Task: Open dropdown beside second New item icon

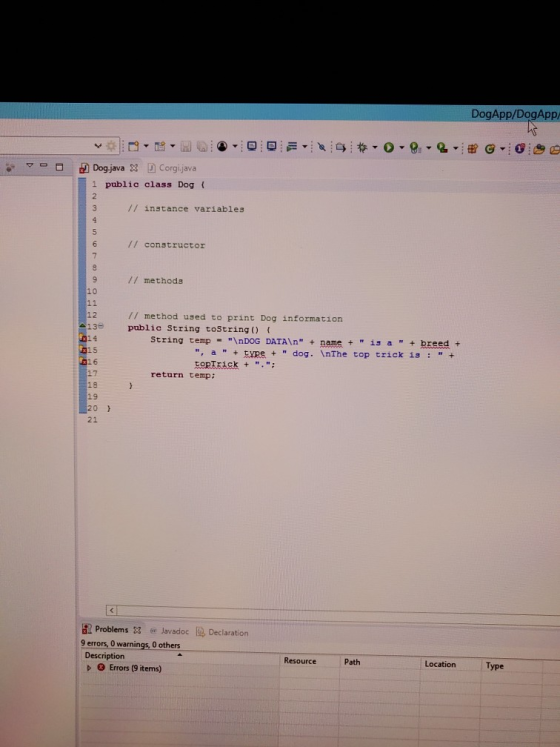Action: [173, 146]
